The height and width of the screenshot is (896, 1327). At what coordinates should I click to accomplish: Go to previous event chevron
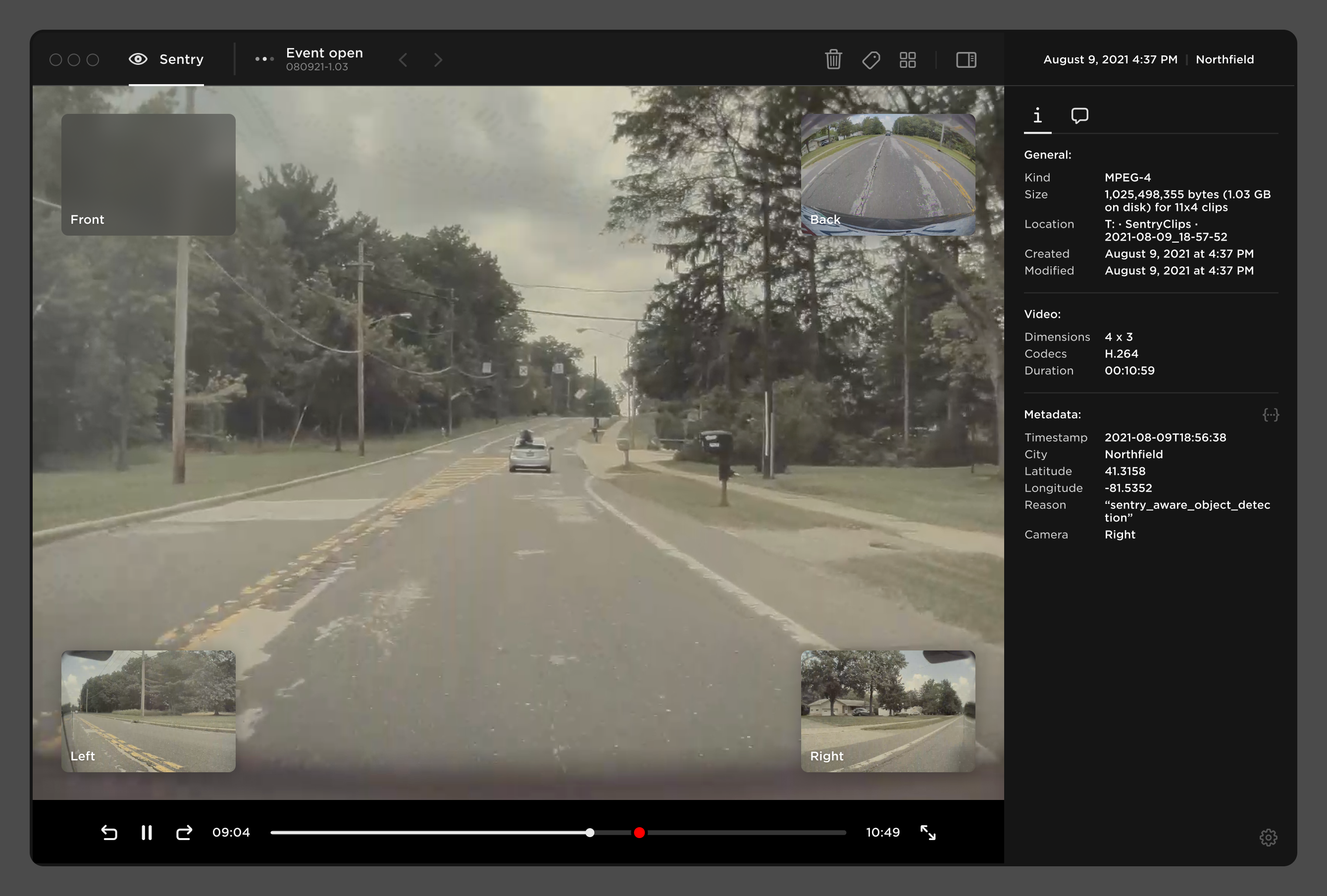[403, 59]
